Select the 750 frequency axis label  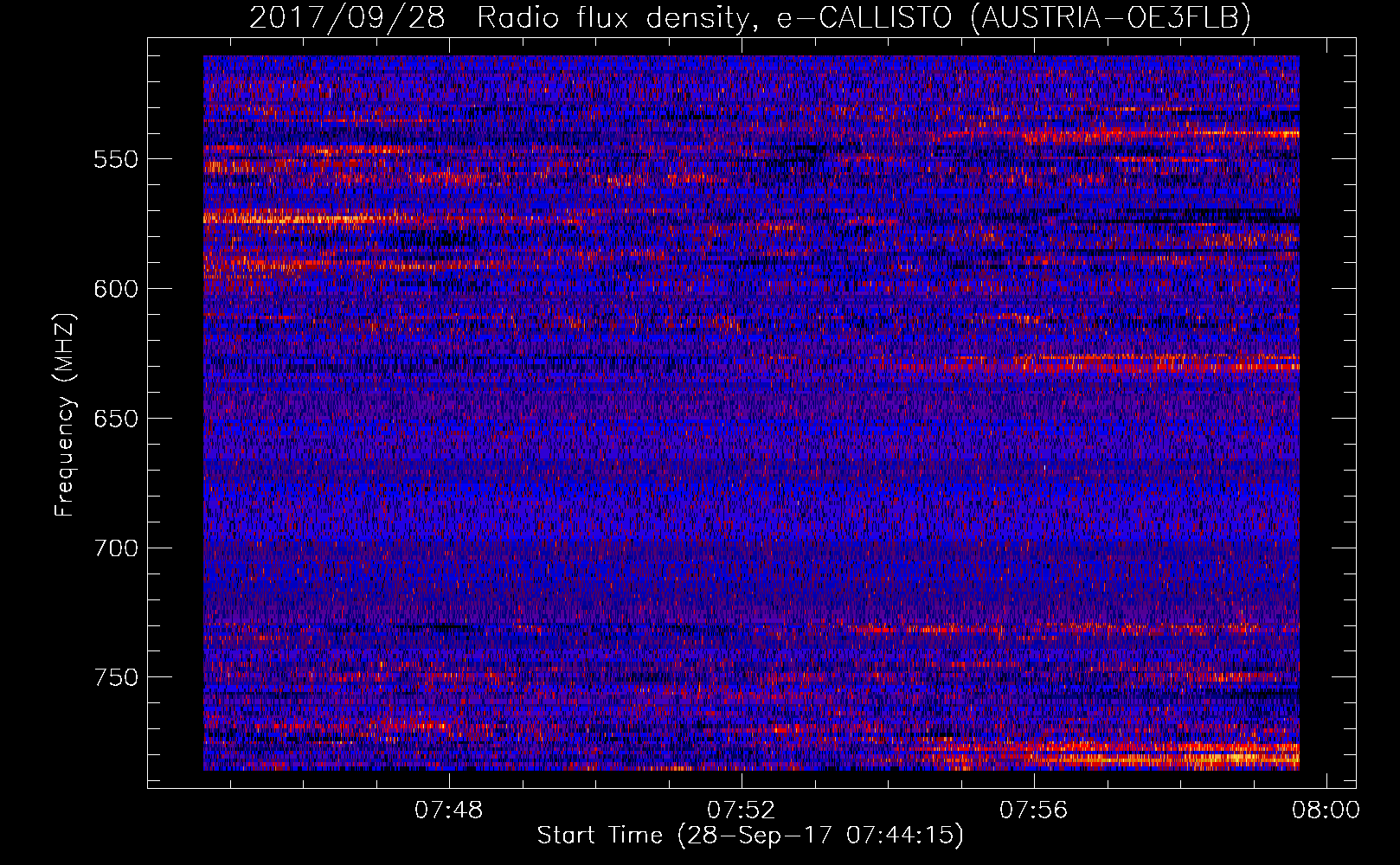116,677
